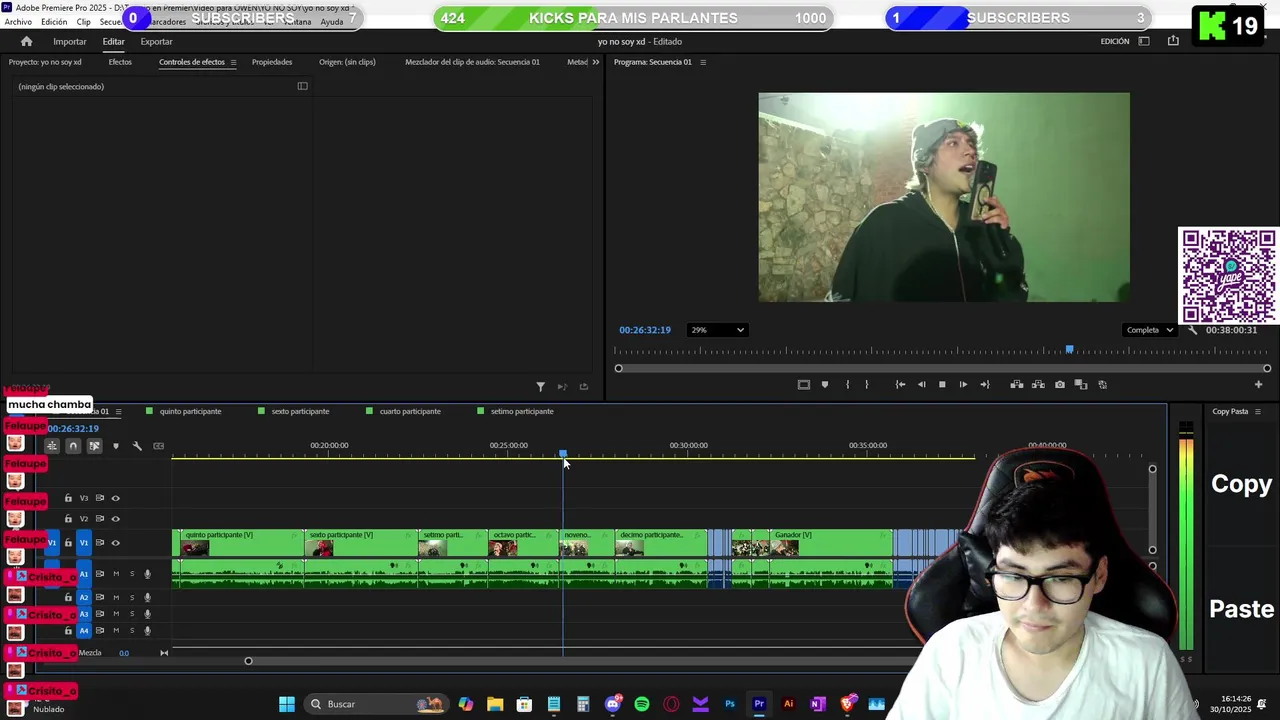Switch to the Efectos tab
This screenshot has width=1280, height=720.
click(x=120, y=62)
